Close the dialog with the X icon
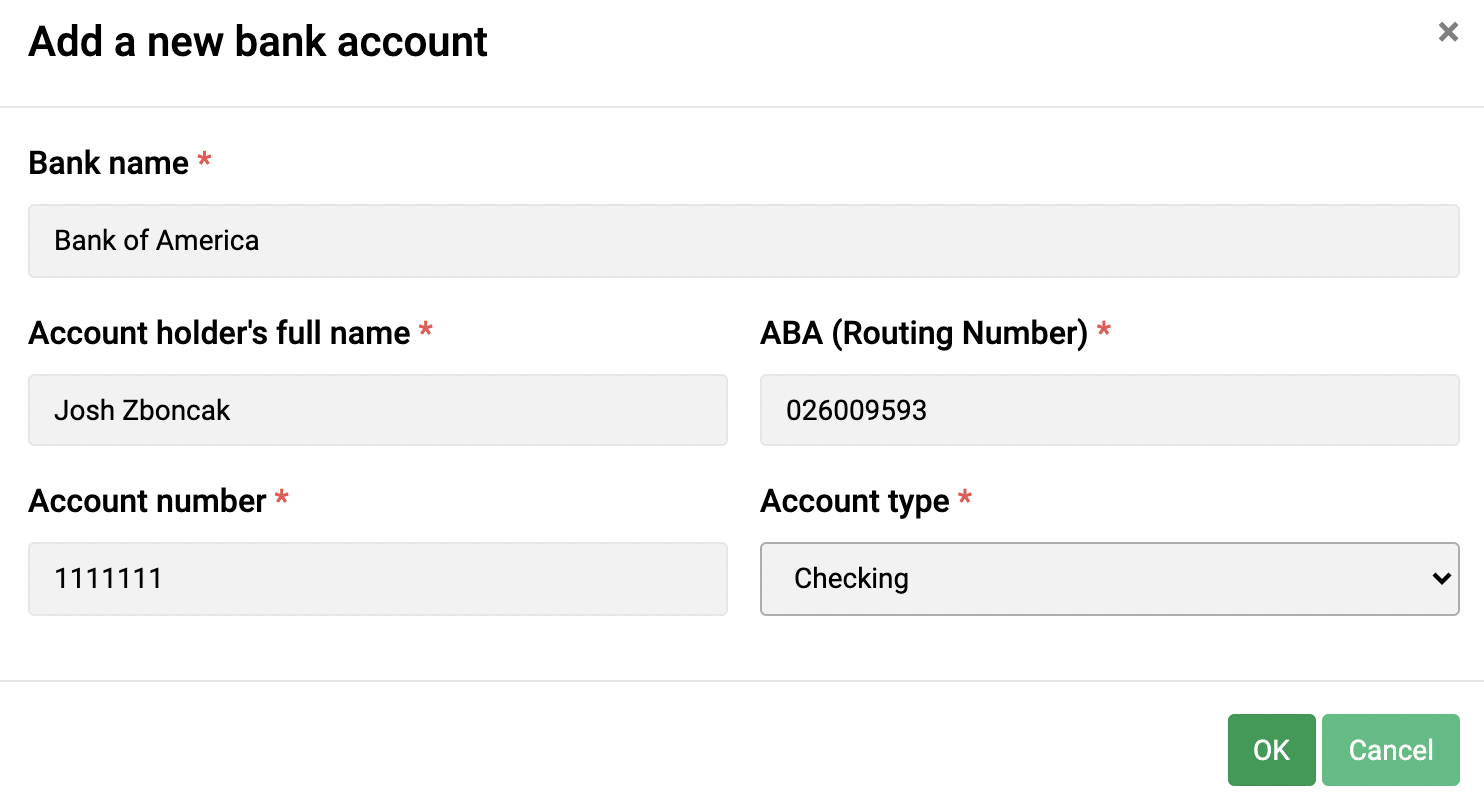Screen dimensions: 1484x802 coord(1447,33)
